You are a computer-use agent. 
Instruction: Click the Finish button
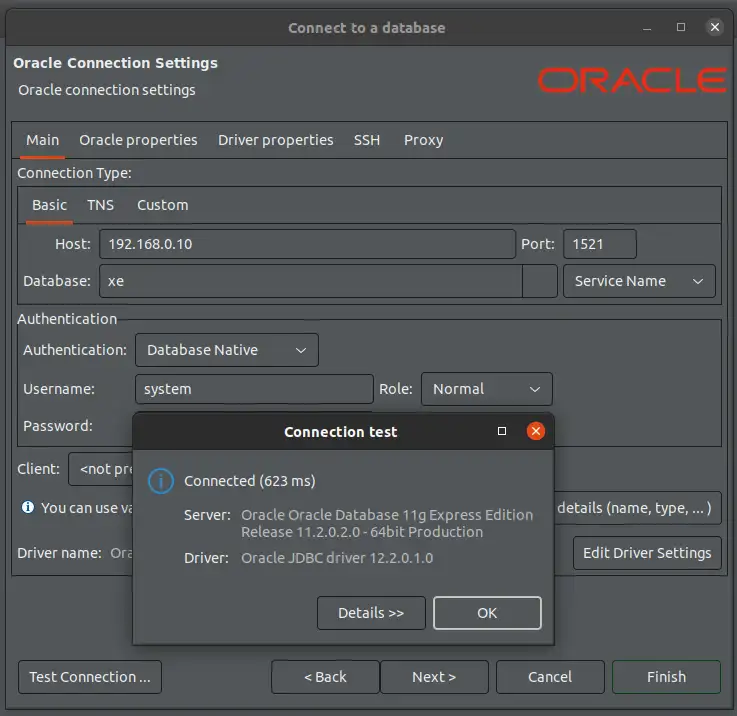tap(666, 677)
